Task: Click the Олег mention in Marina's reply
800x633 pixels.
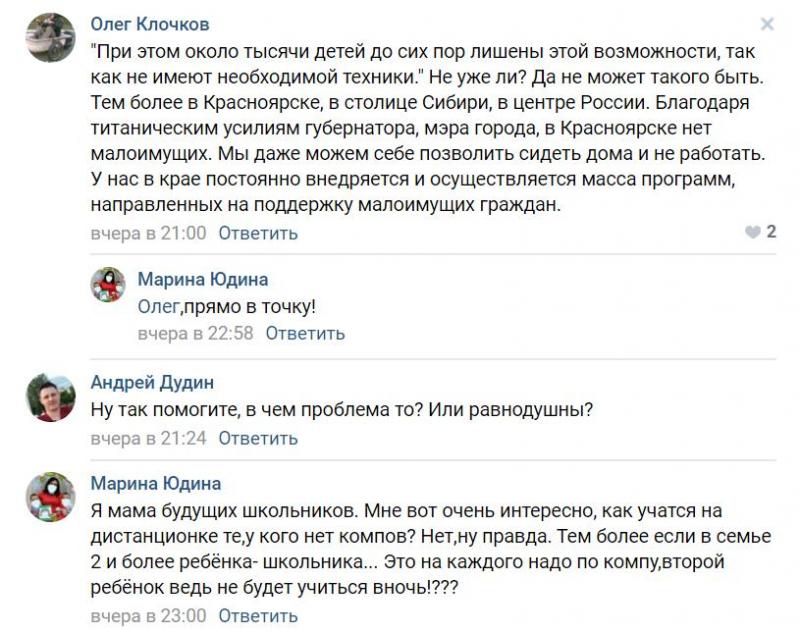Action: pyautogui.click(x=158, y=307)
